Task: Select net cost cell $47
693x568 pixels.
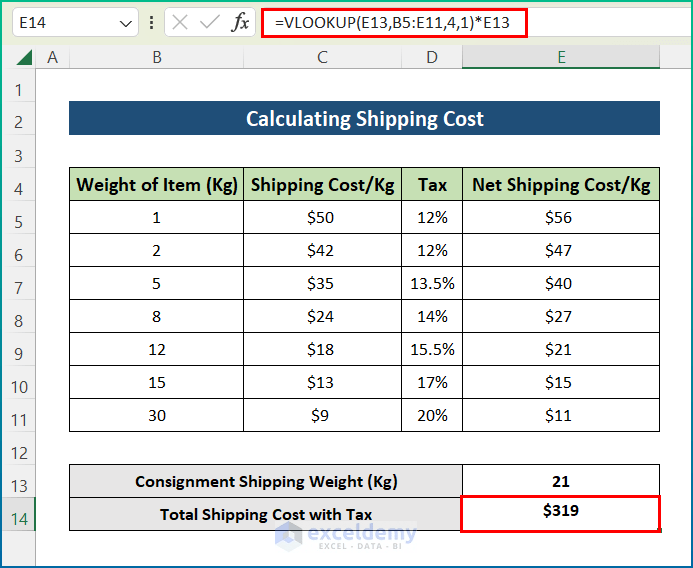Action: pos(561,250)
